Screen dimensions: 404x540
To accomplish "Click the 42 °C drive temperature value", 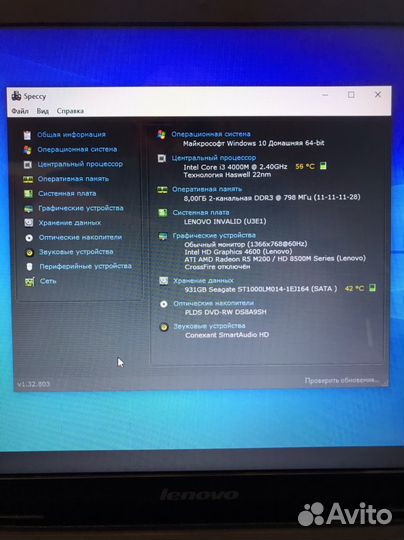I will point(354,288).
